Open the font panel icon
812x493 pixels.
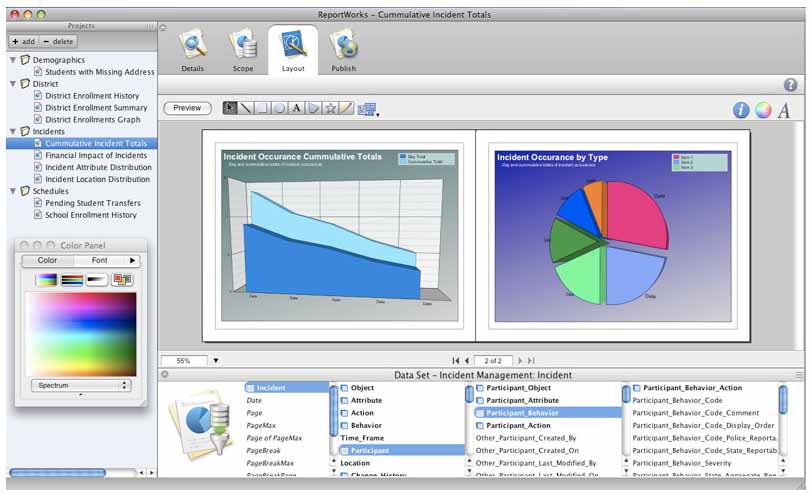pyautogui.click(x=784, y=110)
